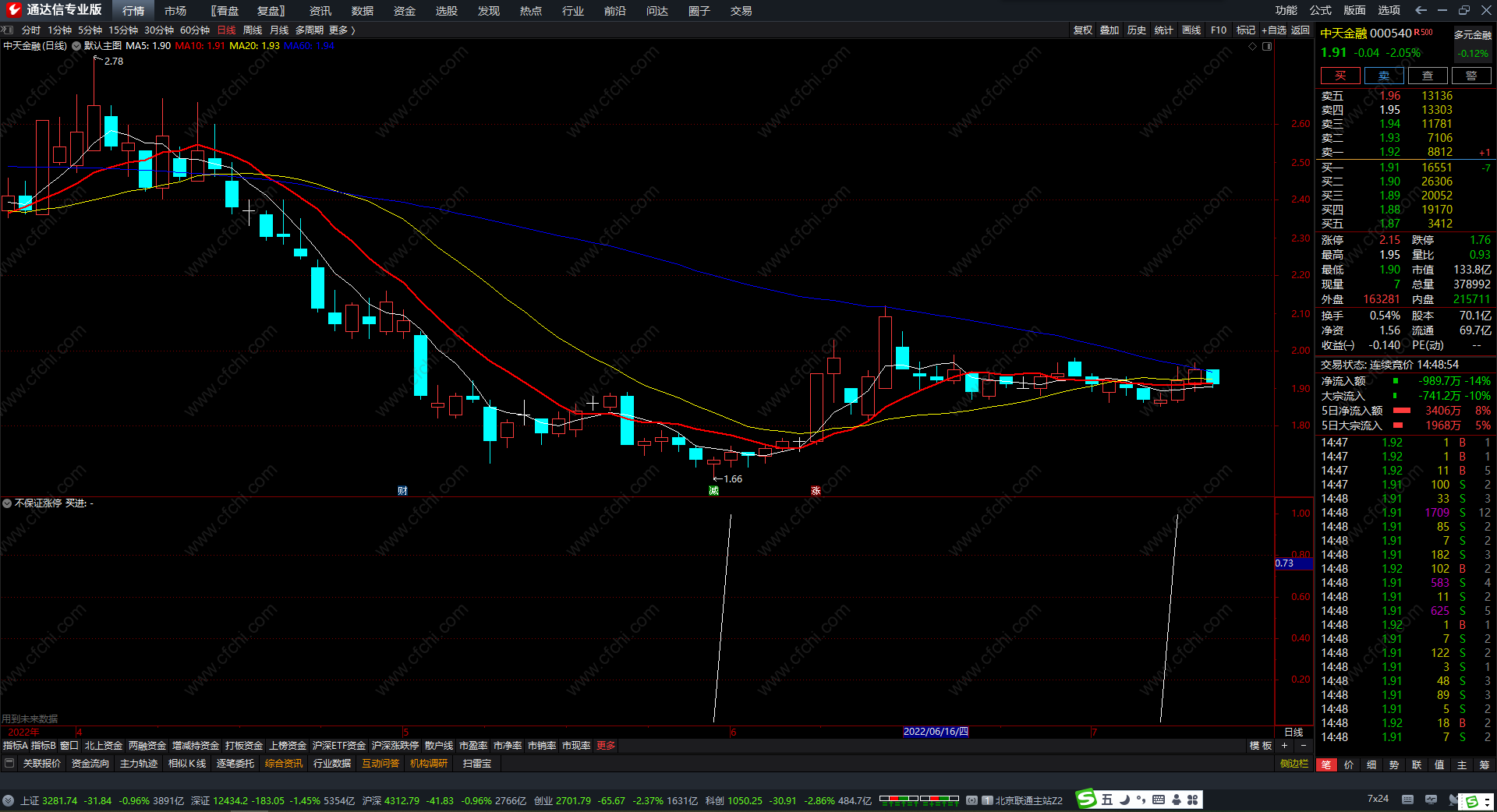Click the window icon before 关联报价
This screenshot has width=1497, height=812.
9,764
